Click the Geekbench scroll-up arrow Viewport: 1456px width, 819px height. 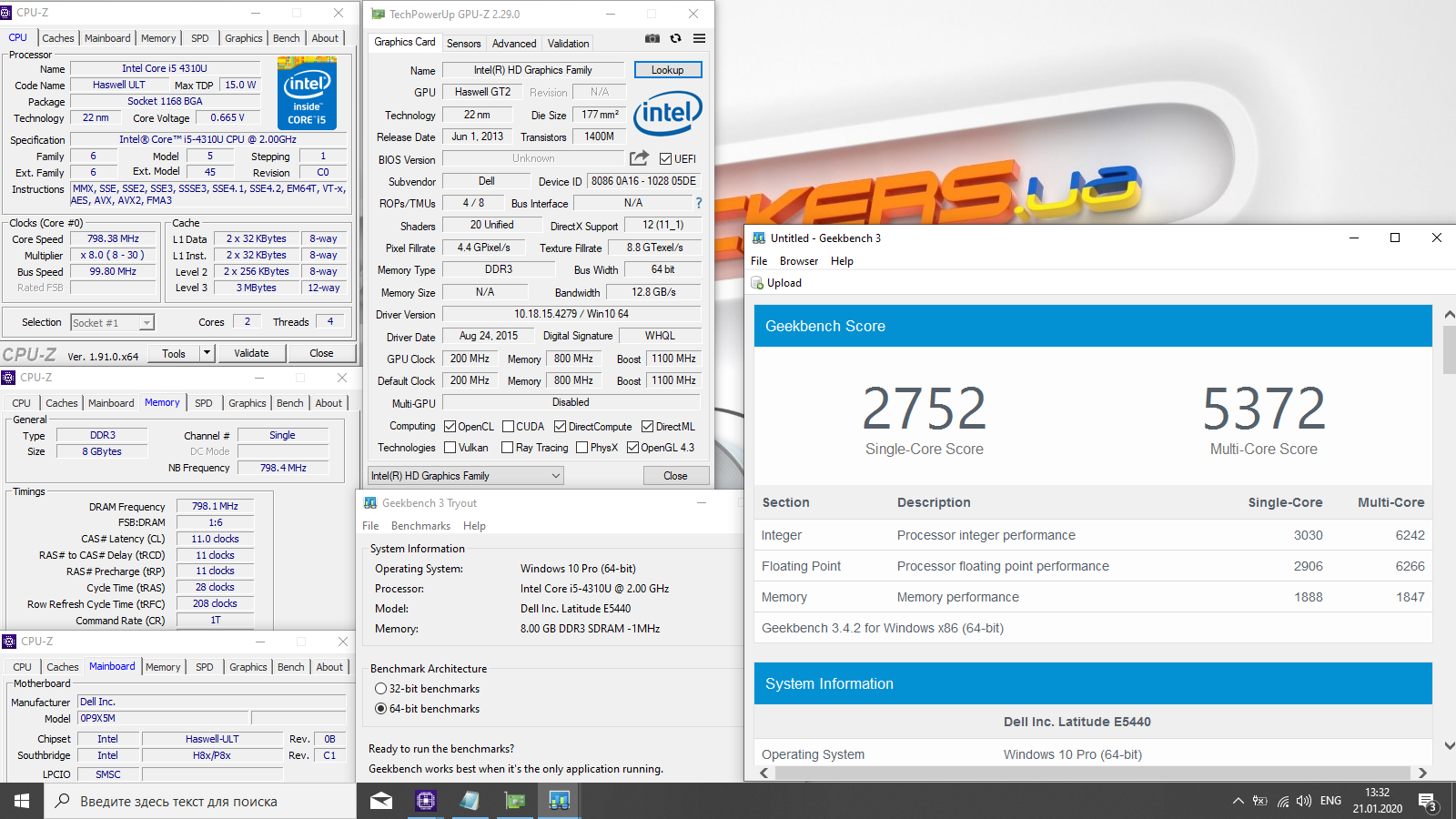tap(1449, 314)
